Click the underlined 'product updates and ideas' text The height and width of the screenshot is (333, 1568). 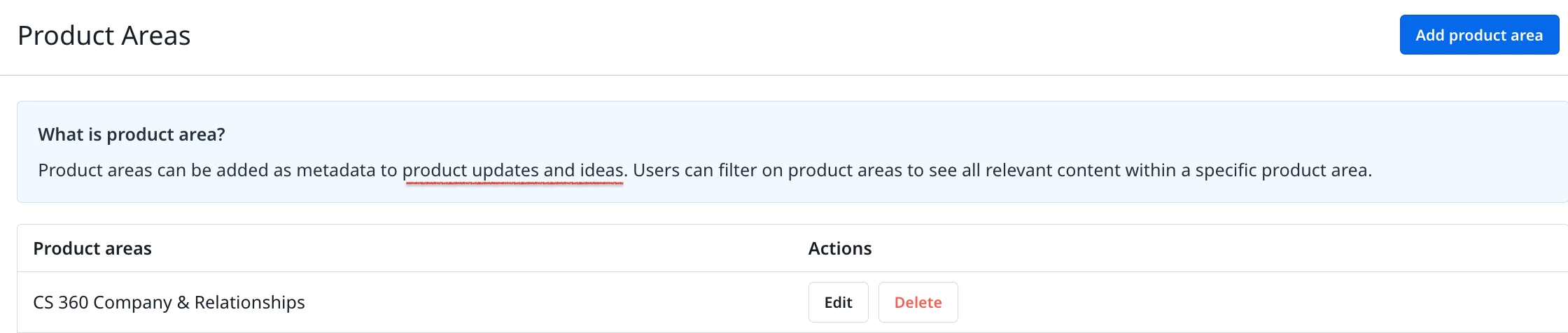(512, 170)
